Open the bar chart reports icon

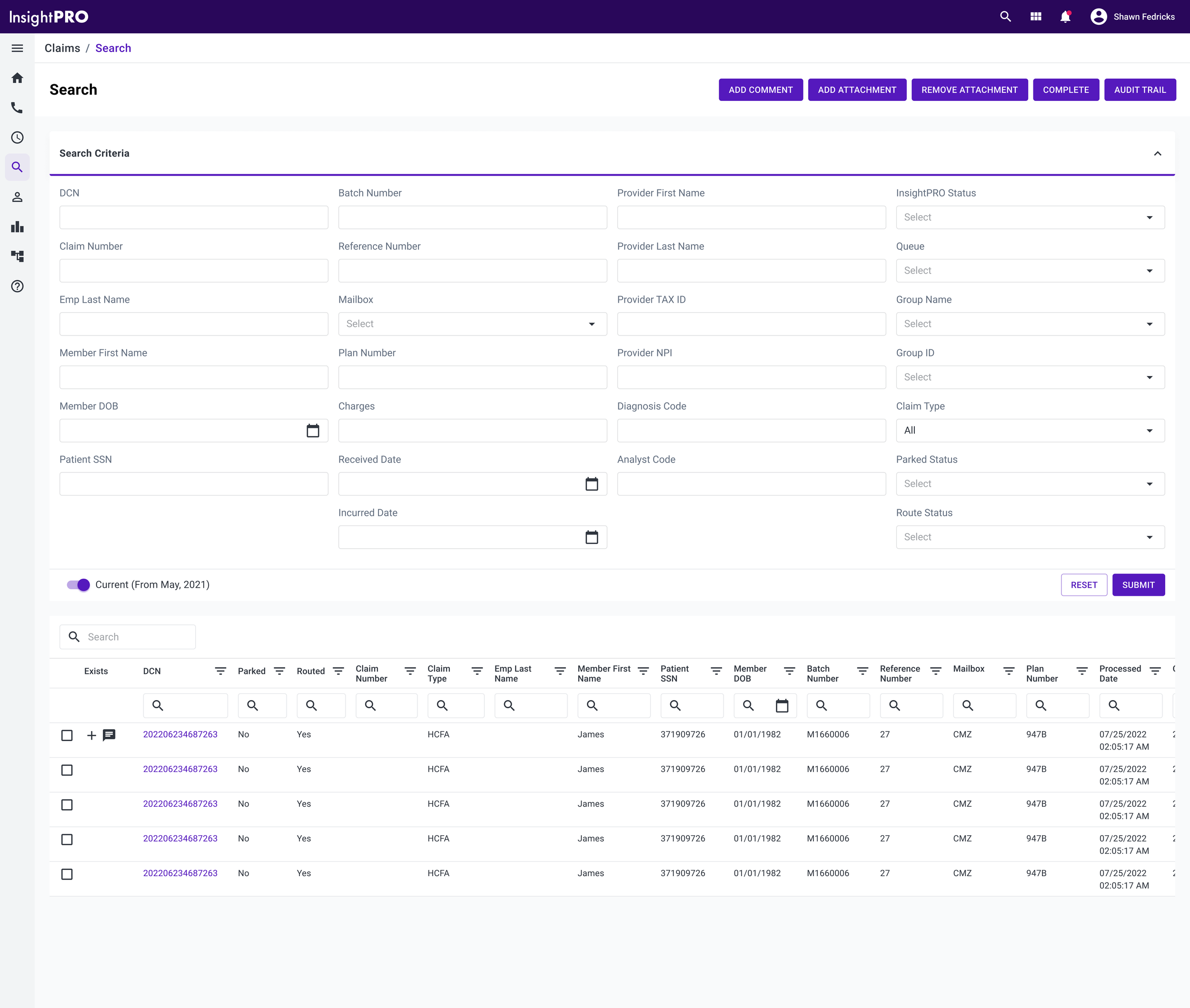pos(17,227)
